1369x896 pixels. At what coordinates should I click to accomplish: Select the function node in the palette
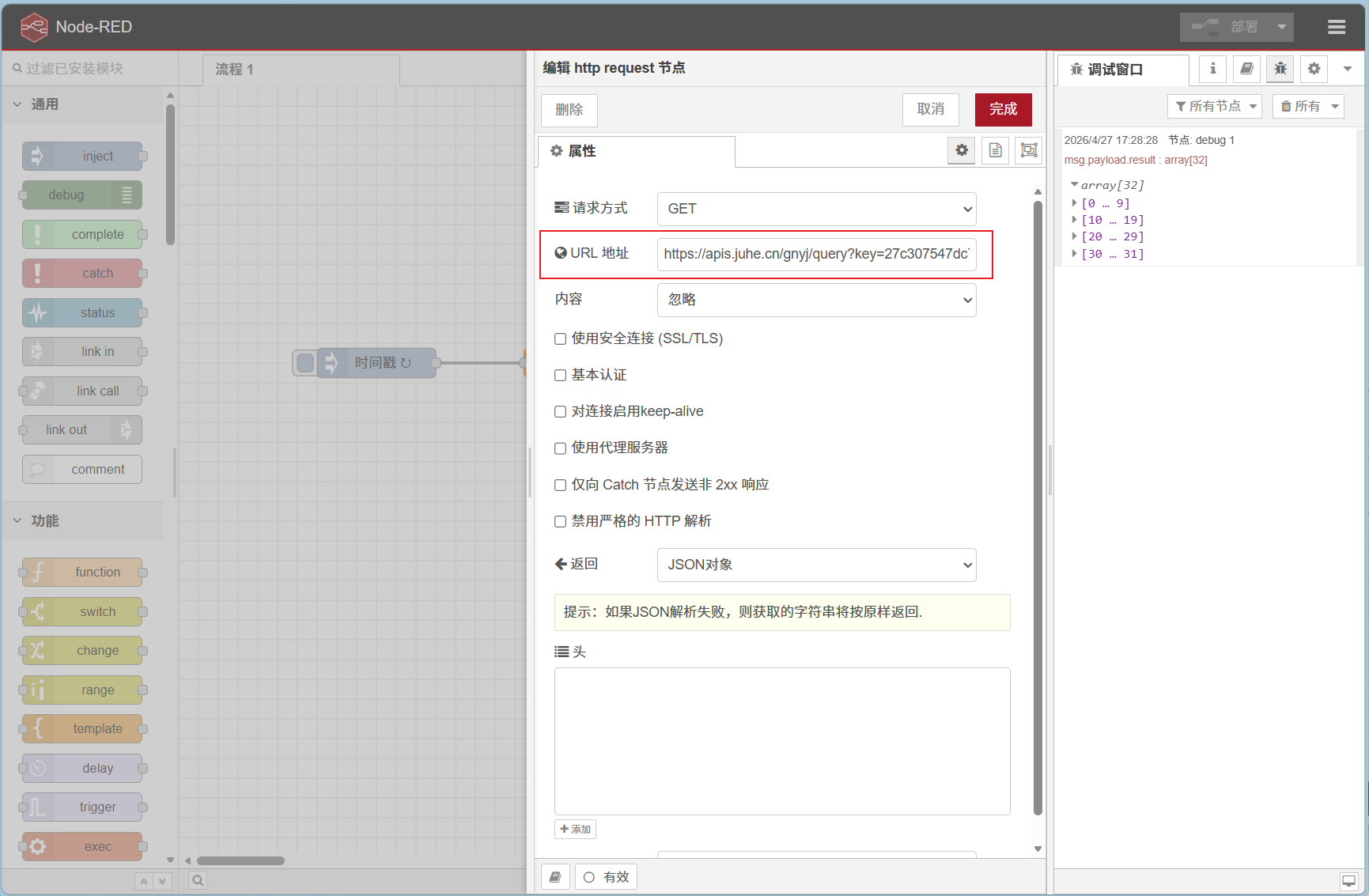click(x=82, y=573)
